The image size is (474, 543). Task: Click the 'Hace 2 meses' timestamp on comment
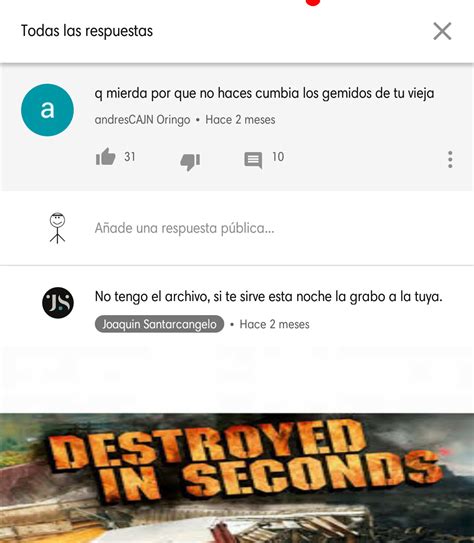point(240,120)
